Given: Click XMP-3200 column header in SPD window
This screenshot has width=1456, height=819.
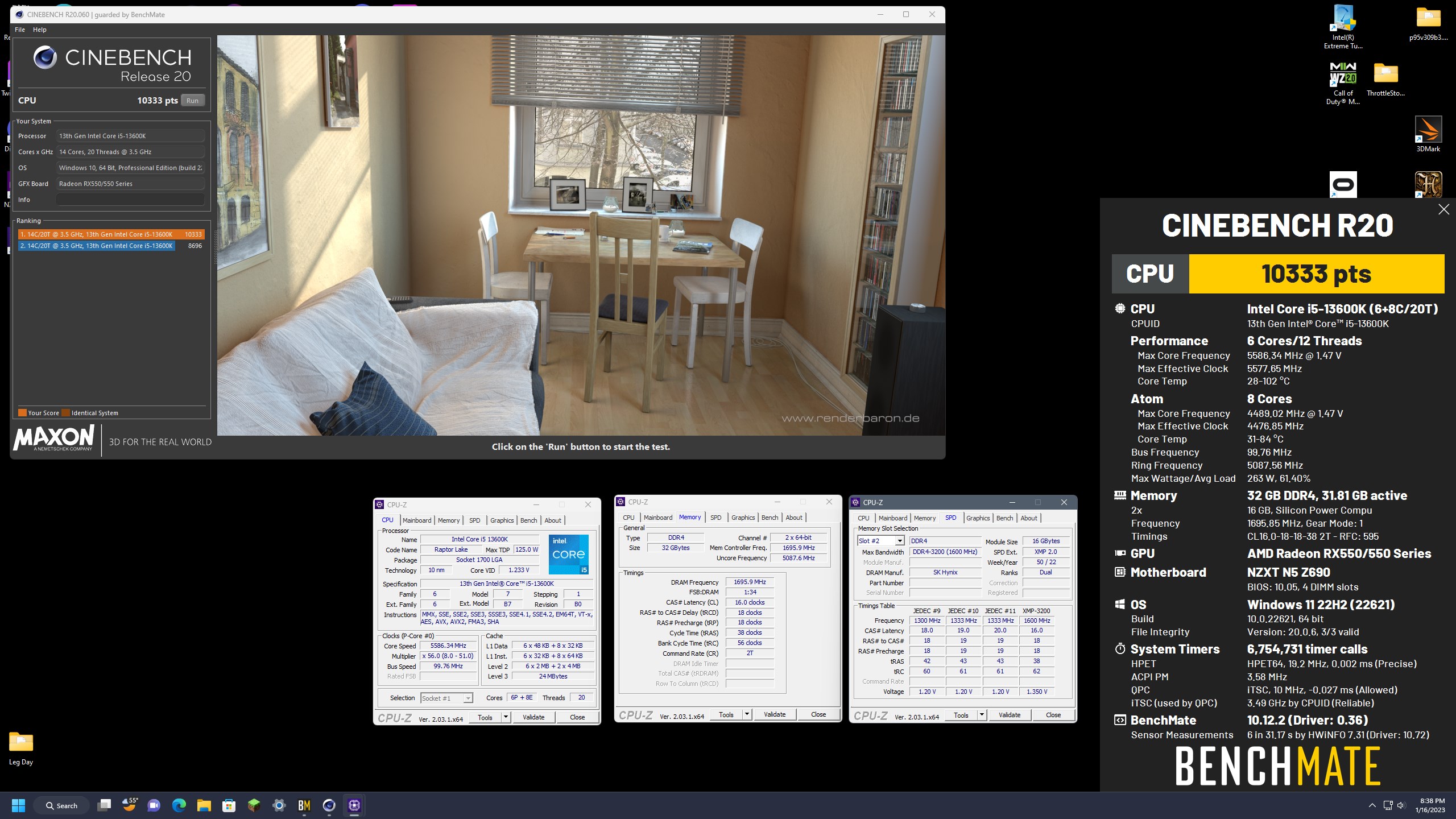Looking at the screenshot, I should tap(1036, 611).
